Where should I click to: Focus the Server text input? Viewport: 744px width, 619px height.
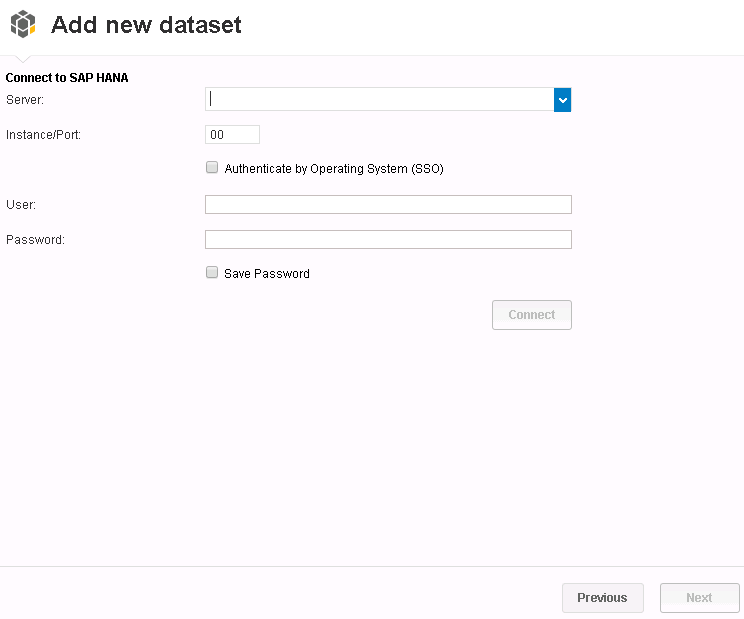point(379,100)
